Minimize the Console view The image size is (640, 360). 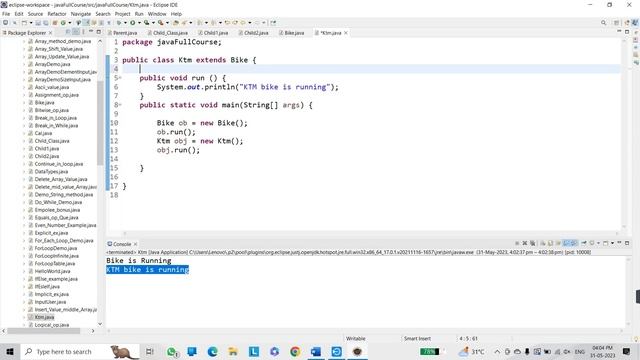[x=619, y=243]
